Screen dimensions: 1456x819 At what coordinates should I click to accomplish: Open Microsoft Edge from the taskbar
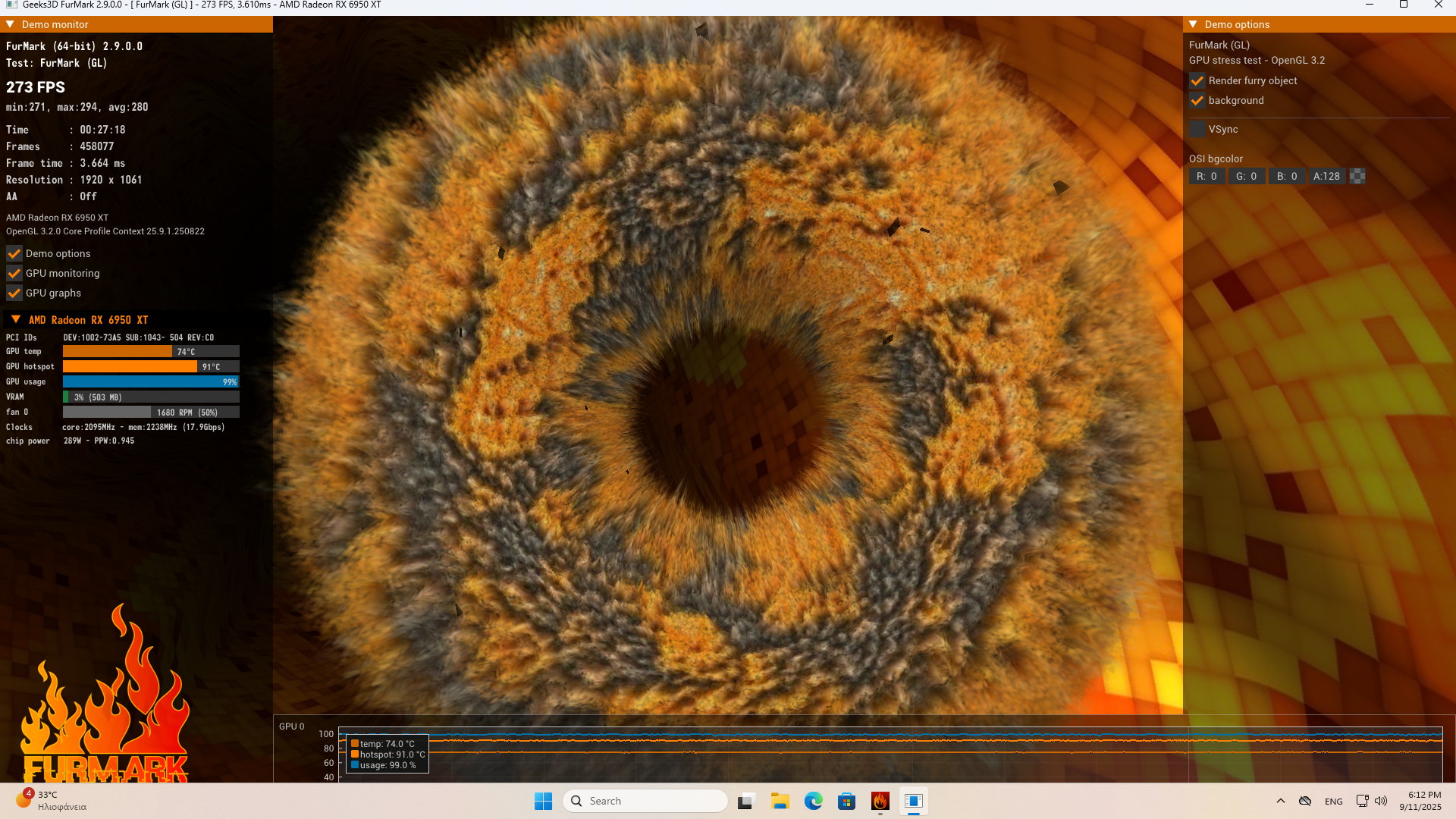[x=813, y=801]
